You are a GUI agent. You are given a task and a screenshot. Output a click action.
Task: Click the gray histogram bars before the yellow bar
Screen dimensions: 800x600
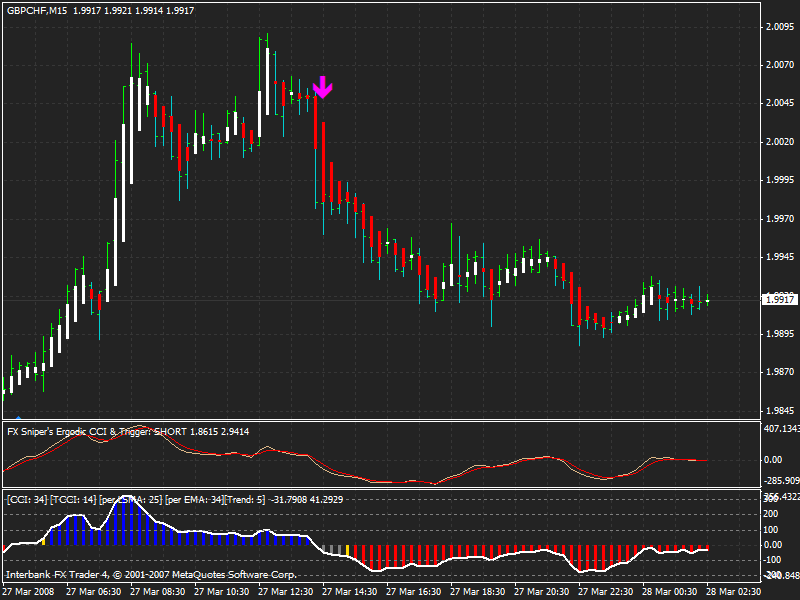coord(334,549)
